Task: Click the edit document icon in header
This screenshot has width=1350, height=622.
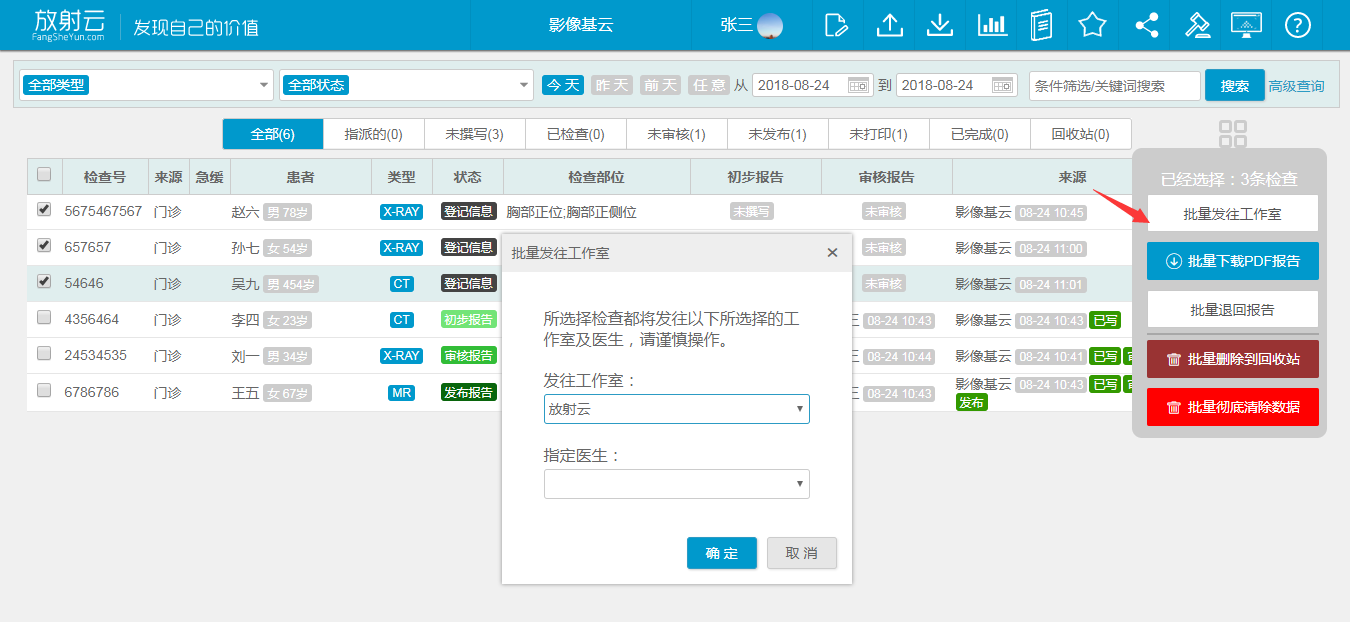Action: pyautogui.click(x=836, y=25)
